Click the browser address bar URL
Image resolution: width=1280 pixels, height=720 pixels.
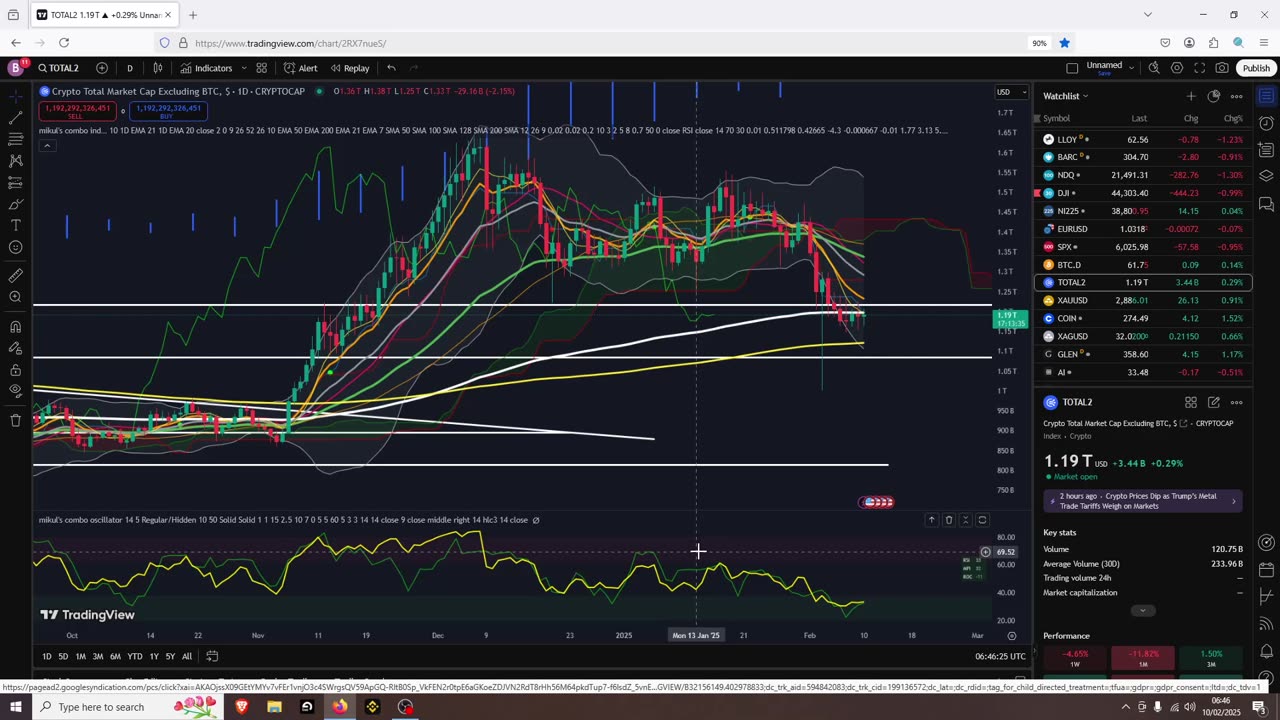tap(291, 43)
